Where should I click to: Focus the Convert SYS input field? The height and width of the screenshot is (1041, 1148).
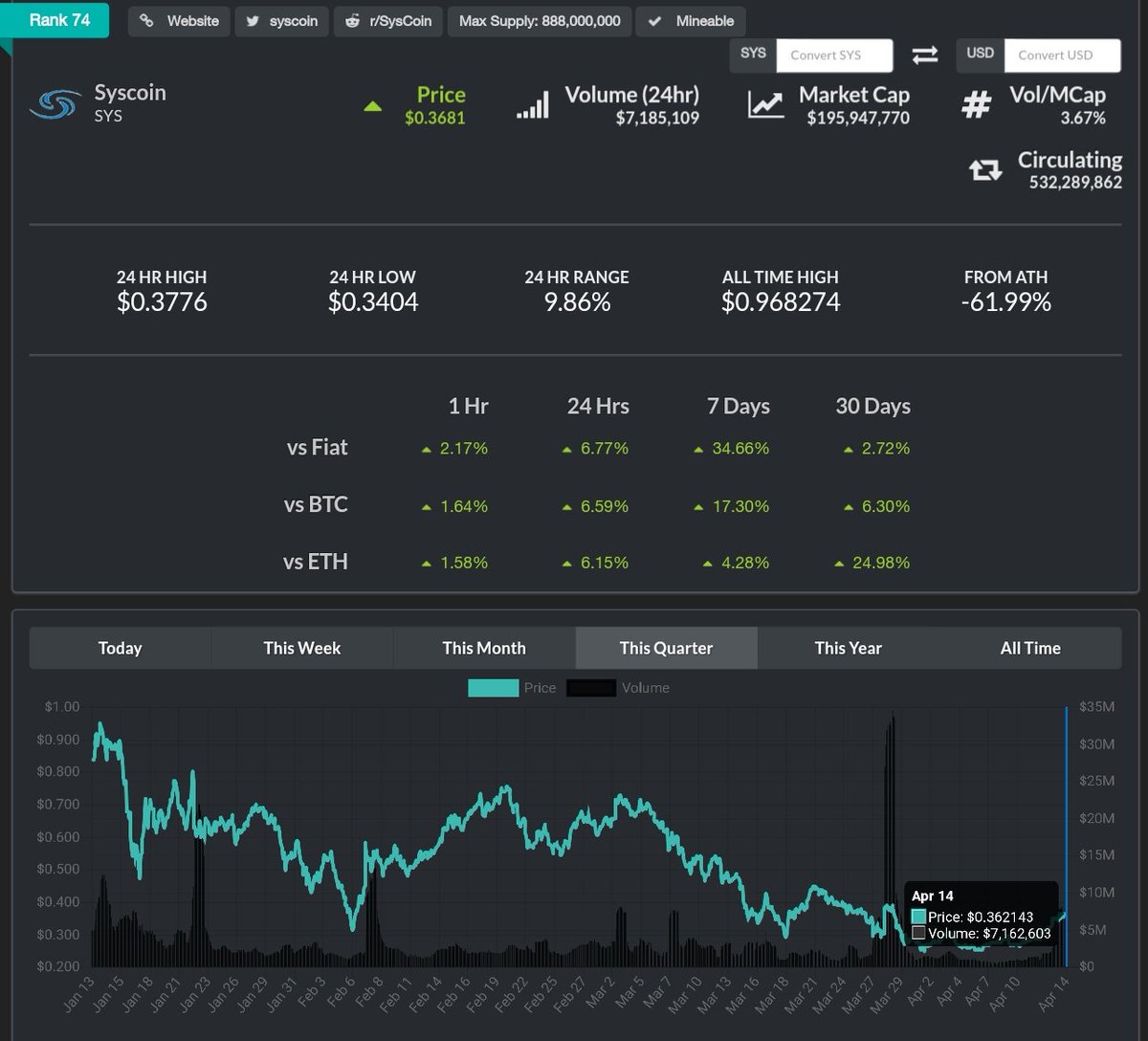[x=835, y=55]
